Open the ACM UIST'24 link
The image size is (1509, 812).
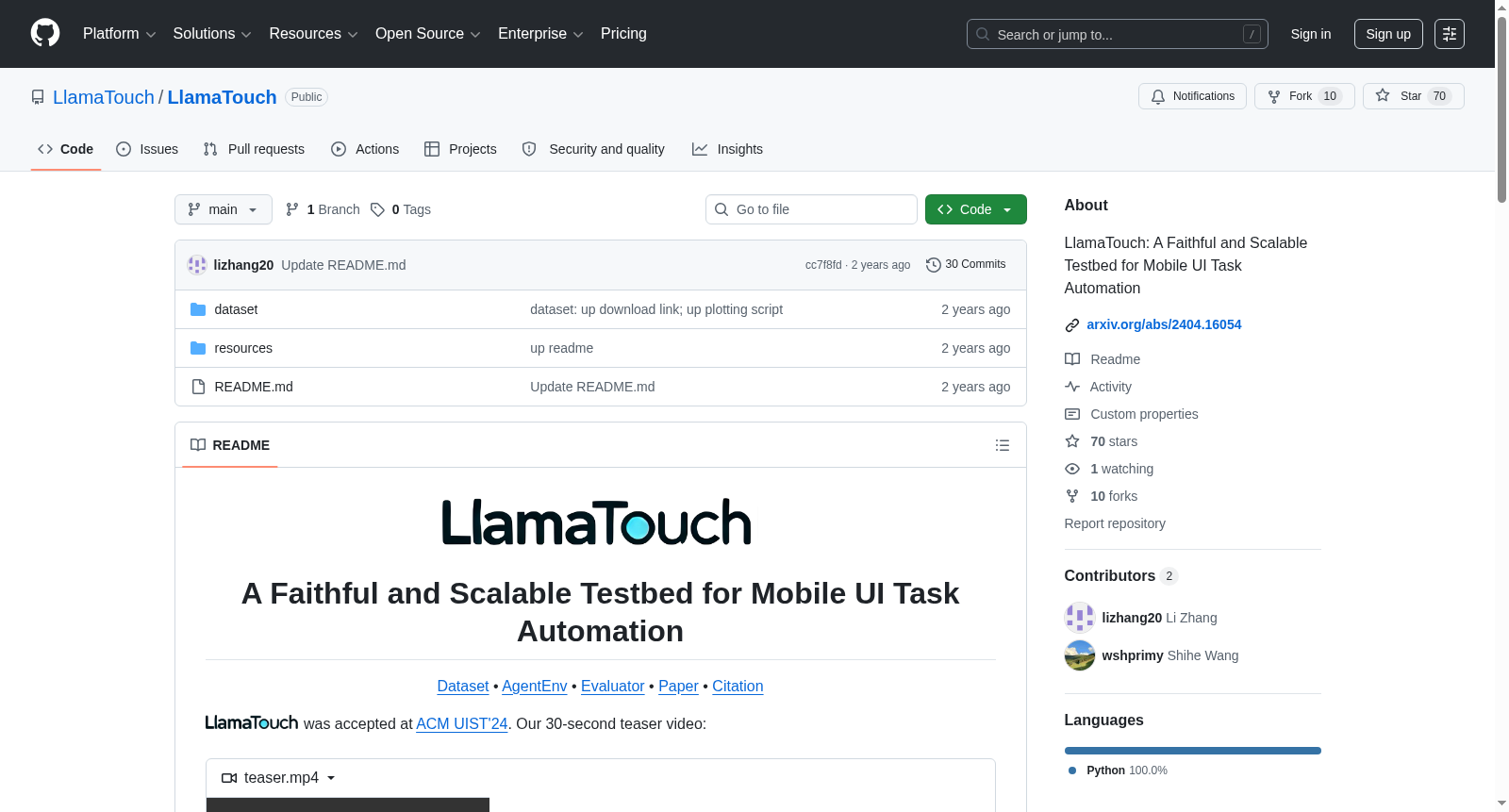[462, 723]
